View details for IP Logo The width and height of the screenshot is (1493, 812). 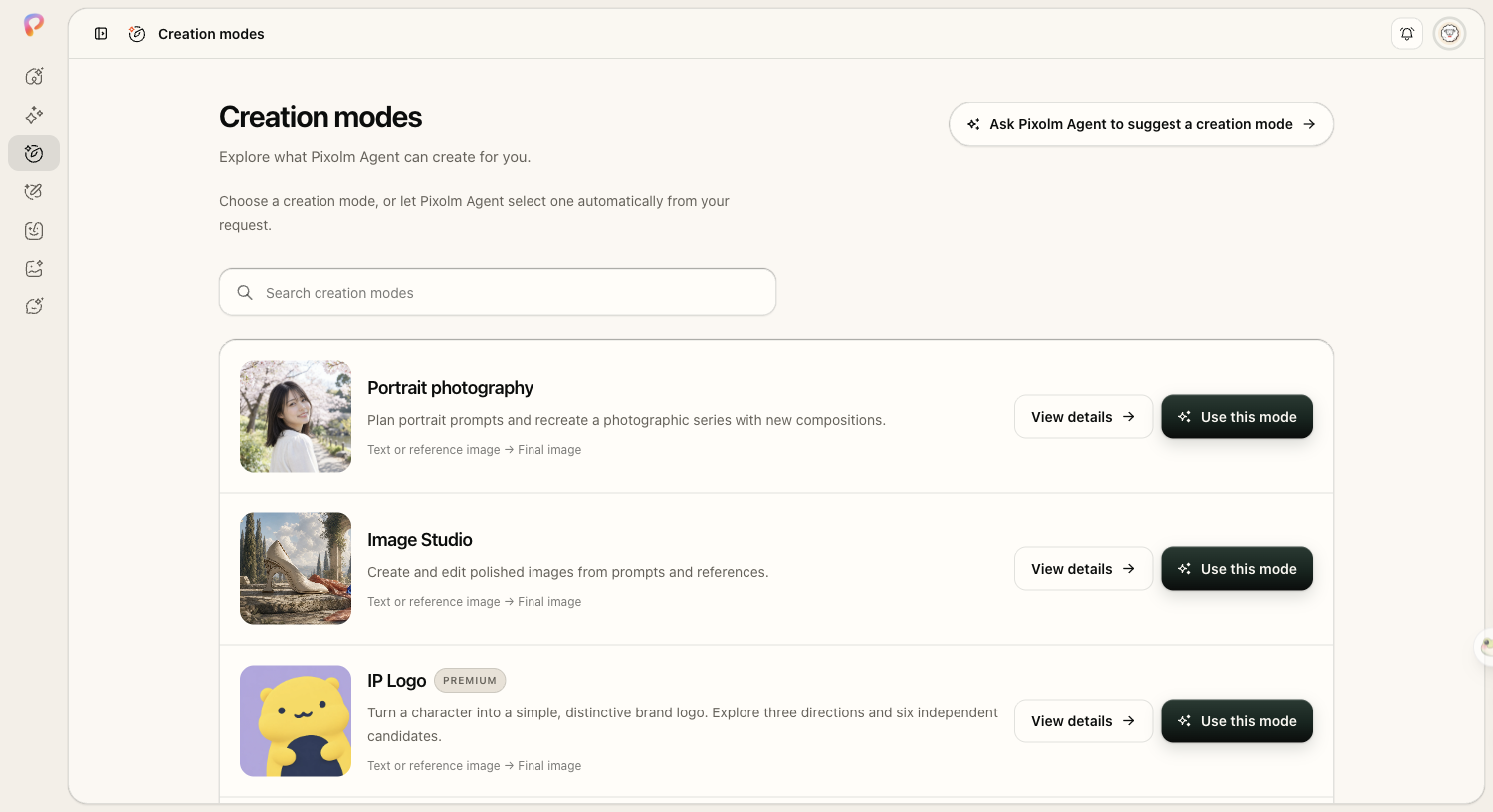click(1083, 721)
